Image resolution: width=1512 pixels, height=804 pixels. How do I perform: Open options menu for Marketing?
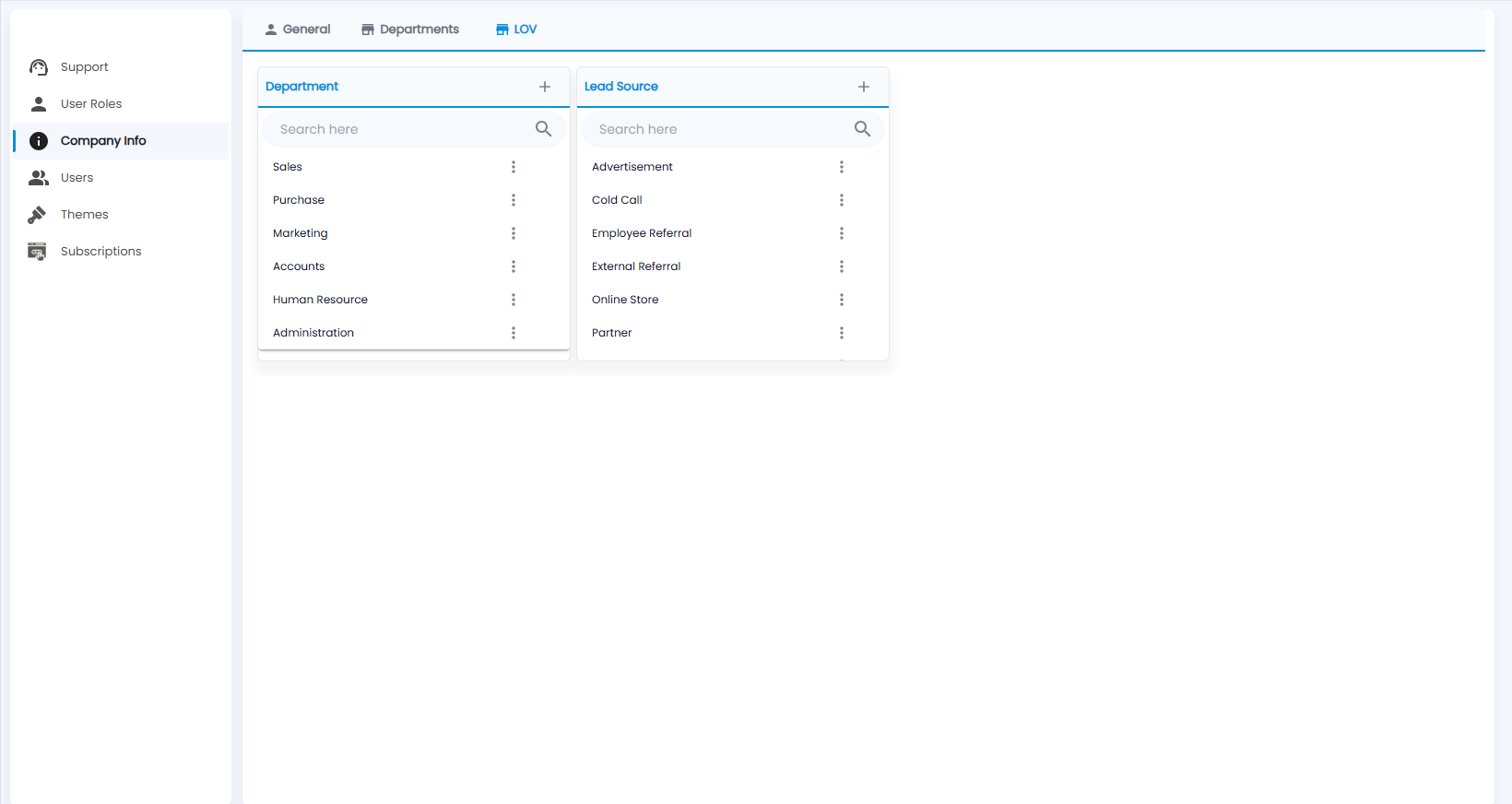click(514, 233)
